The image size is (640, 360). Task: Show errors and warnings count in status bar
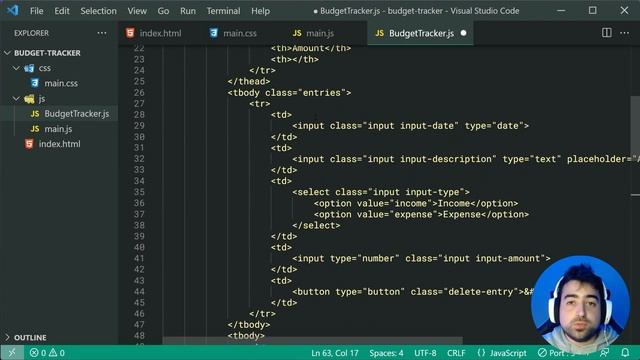(47, 353)
